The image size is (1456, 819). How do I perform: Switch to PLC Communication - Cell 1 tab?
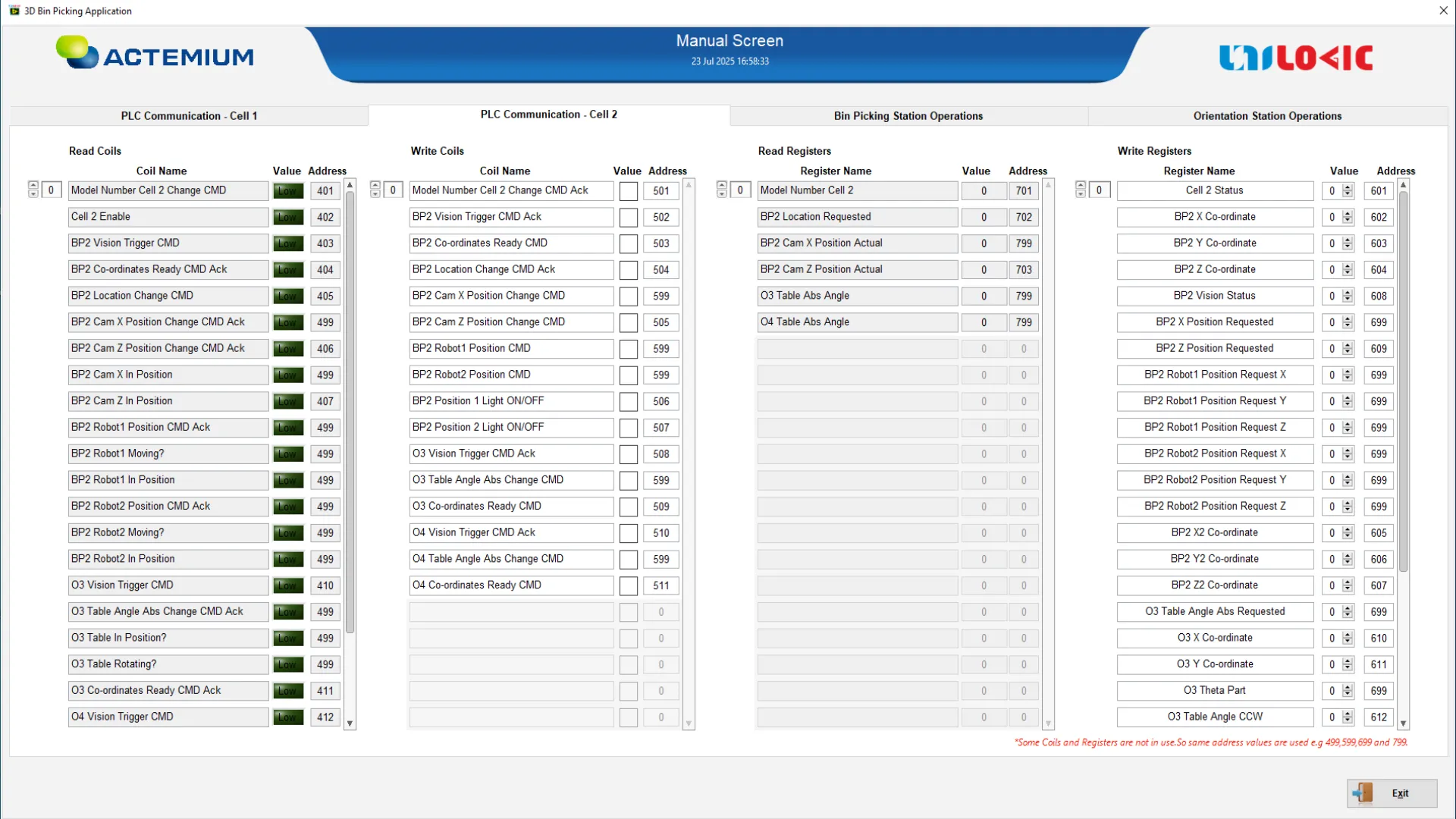click(x=189, y=116)
